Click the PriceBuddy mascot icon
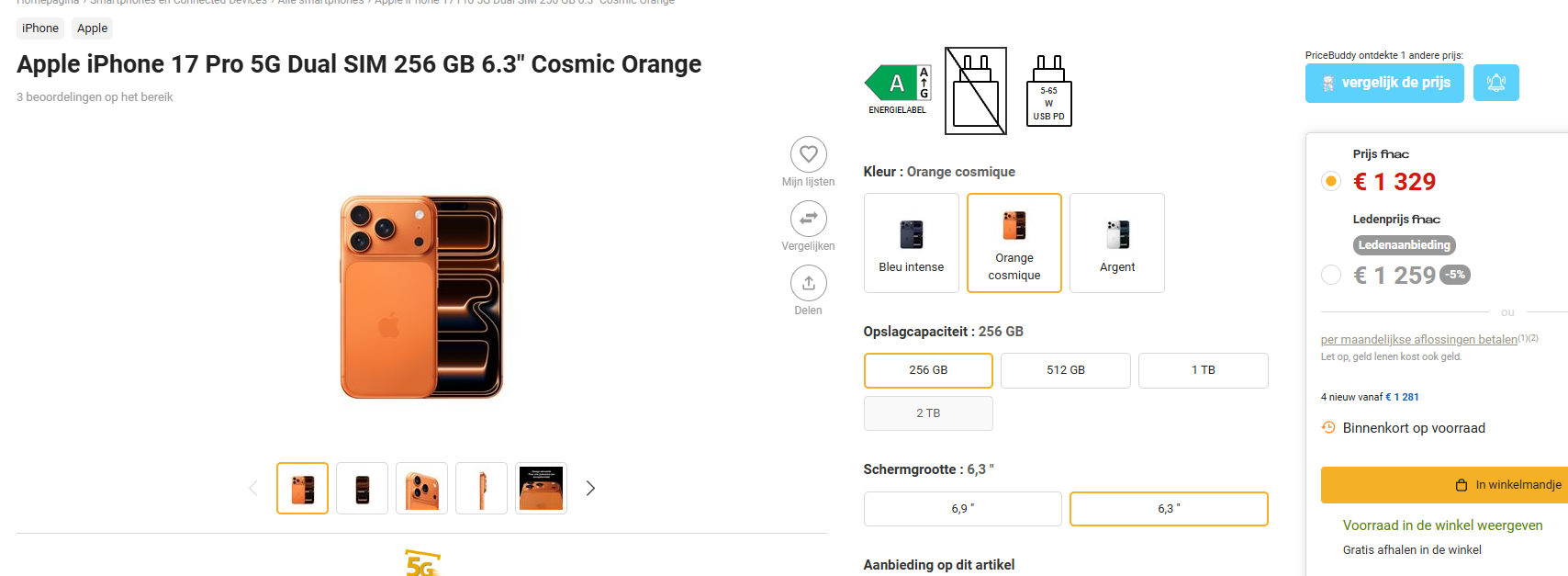This screenshot has height=576, width=1568. coord(1327,84)
